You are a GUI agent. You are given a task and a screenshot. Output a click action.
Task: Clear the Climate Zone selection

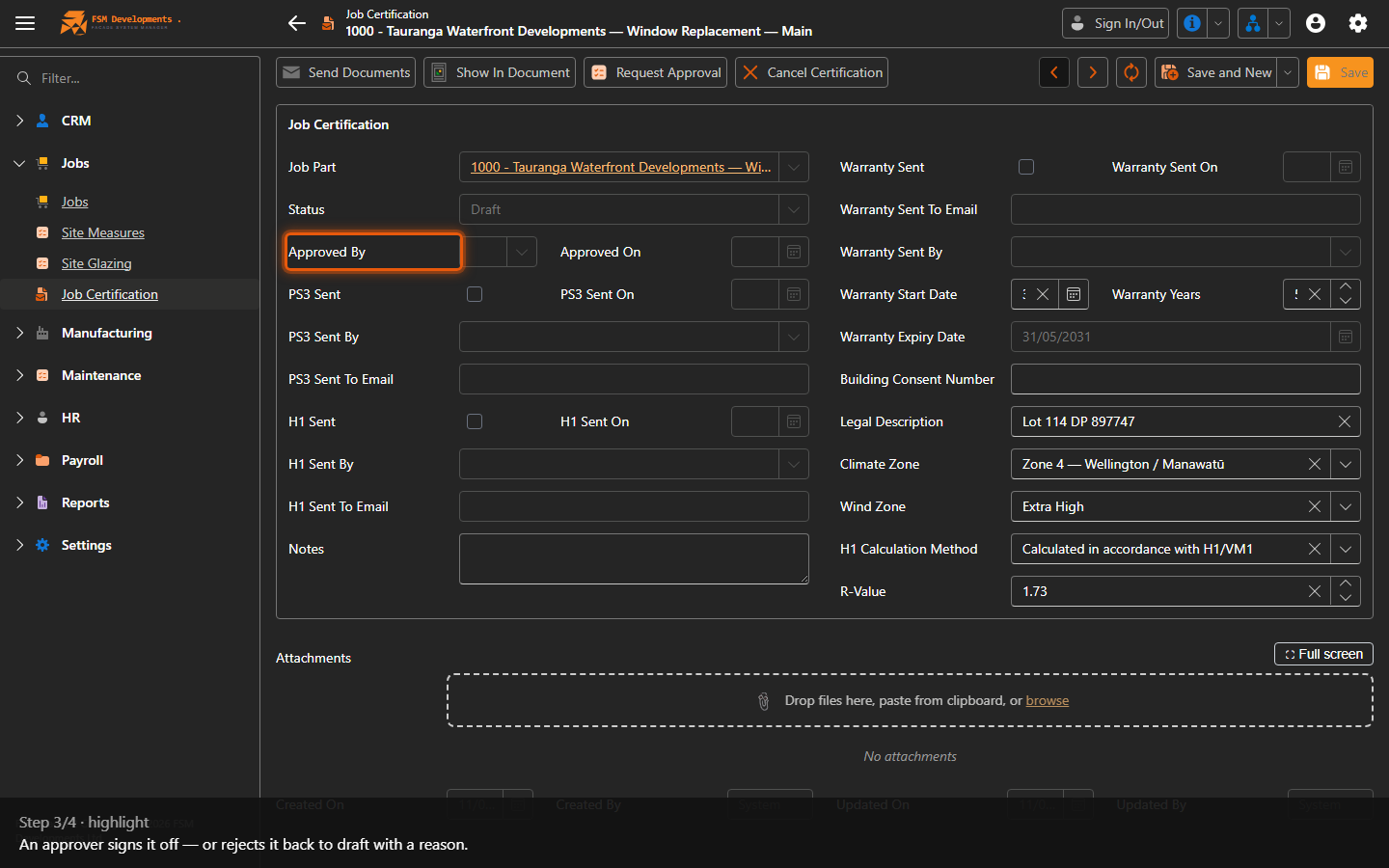(1315, 464)
